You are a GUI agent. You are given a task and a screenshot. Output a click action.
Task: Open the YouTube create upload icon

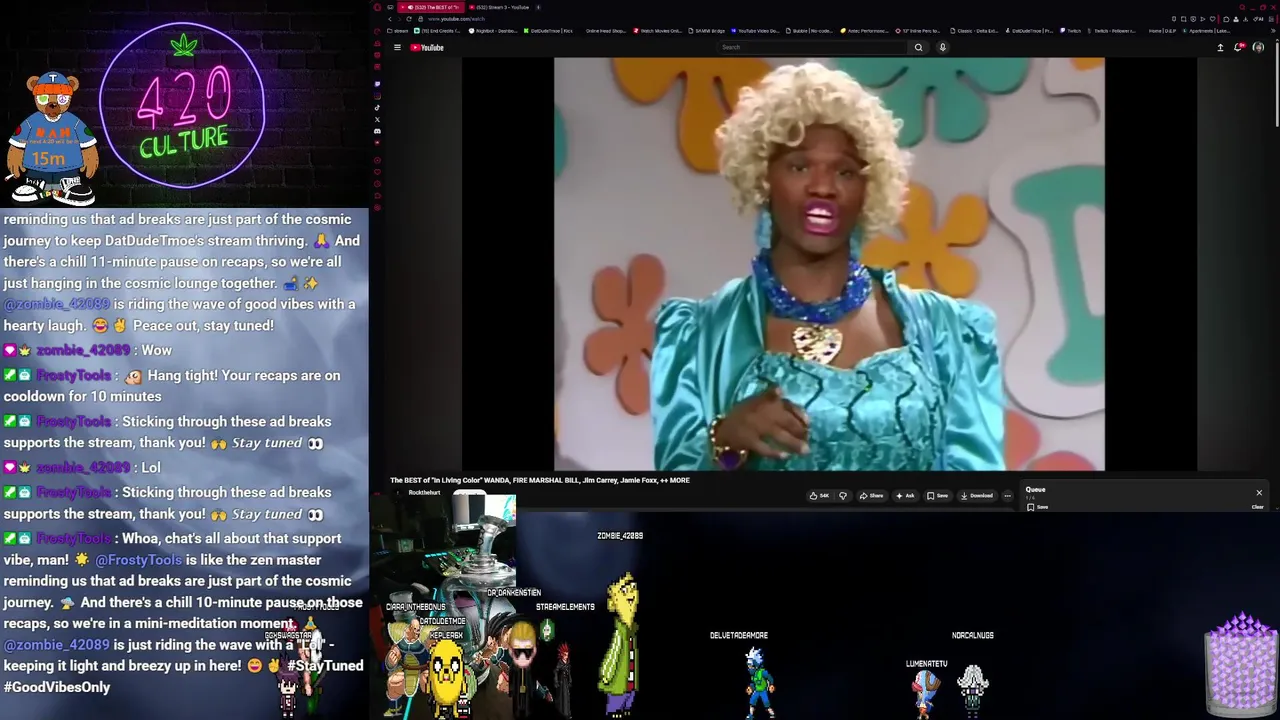pyautogui.click(x=1220, y=47)
